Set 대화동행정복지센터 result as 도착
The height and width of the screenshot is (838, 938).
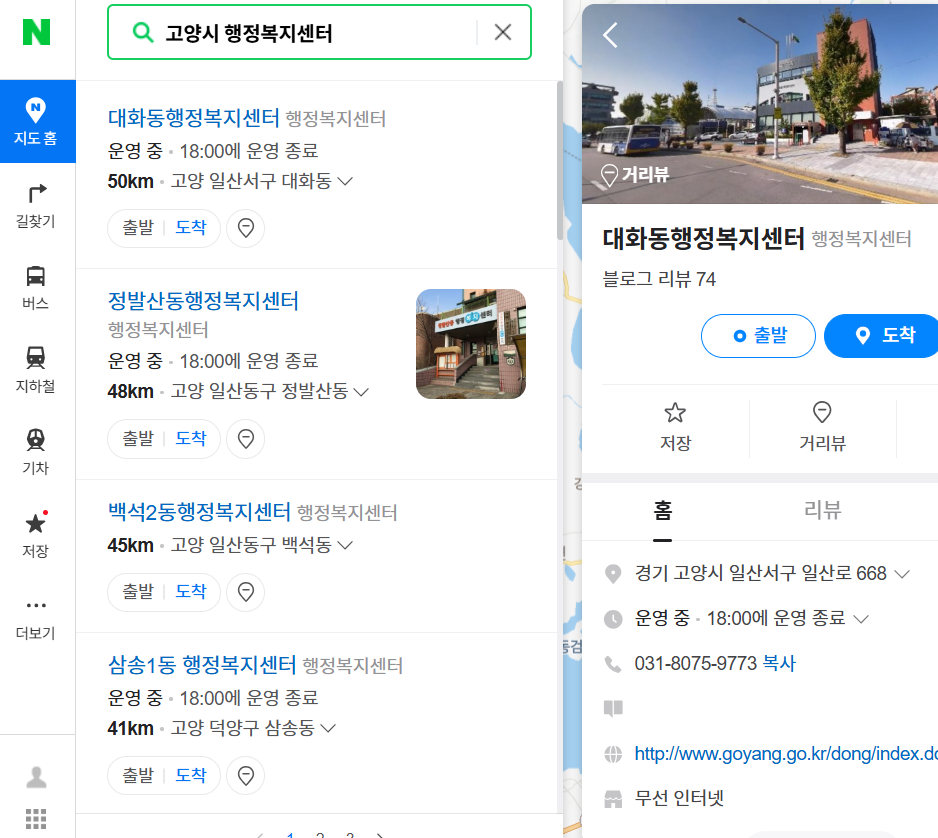click(191, 228)
